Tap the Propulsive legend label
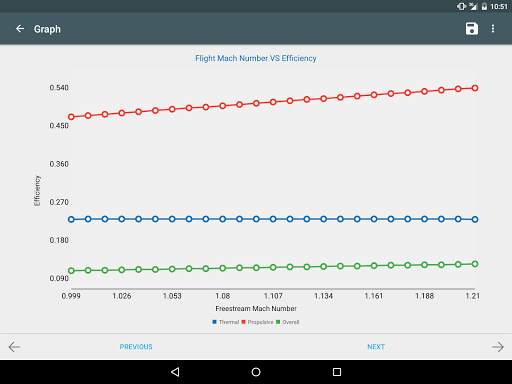 260,322
